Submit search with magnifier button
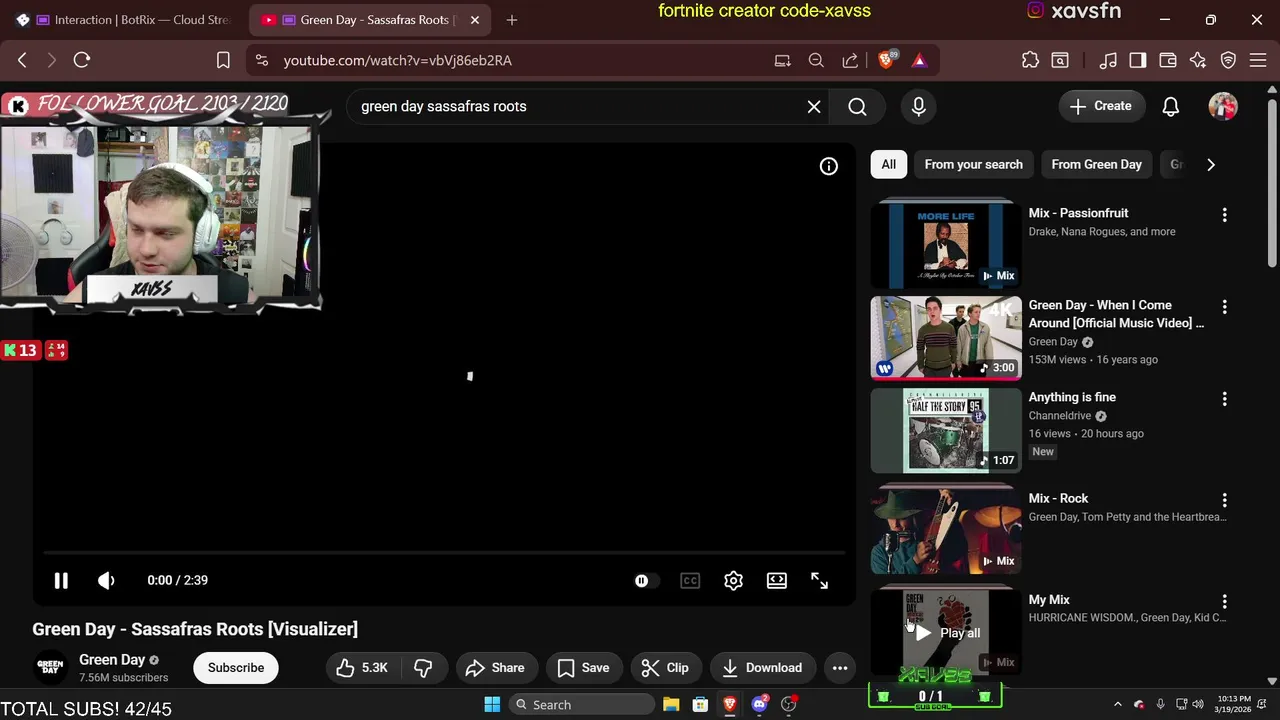 [x=857, y=106]
